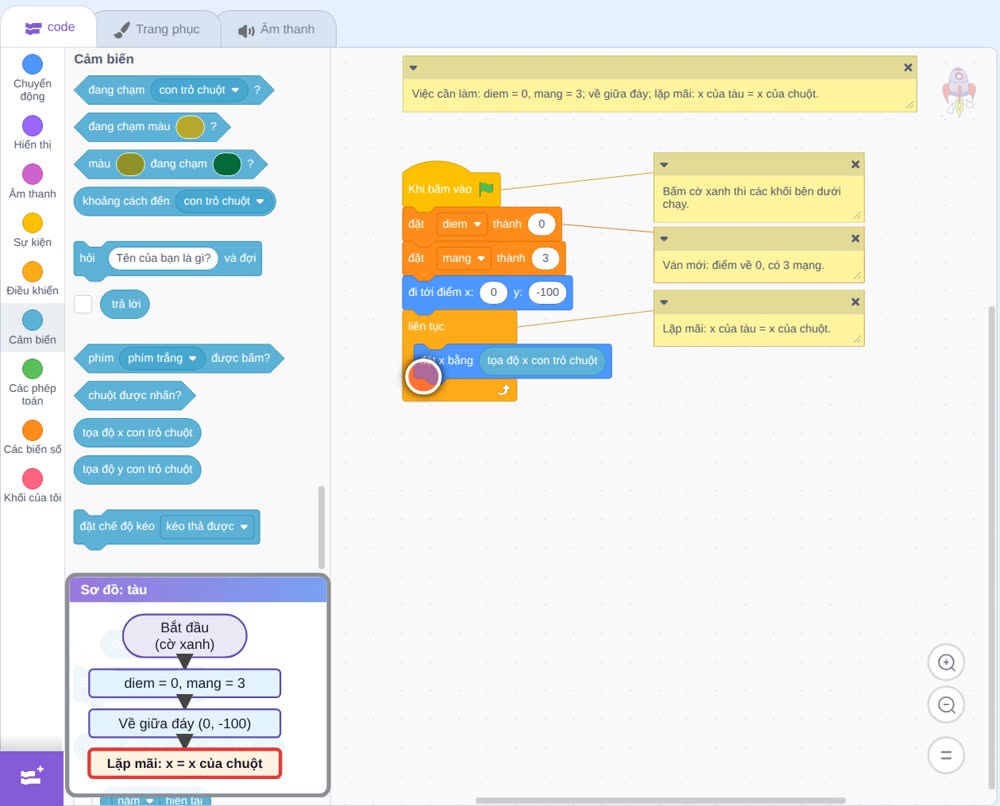The height and width of the screenshot is (806, 1000).
Task: Collapse the 'Ván mới' comment
Action: [x=664, y=238]
